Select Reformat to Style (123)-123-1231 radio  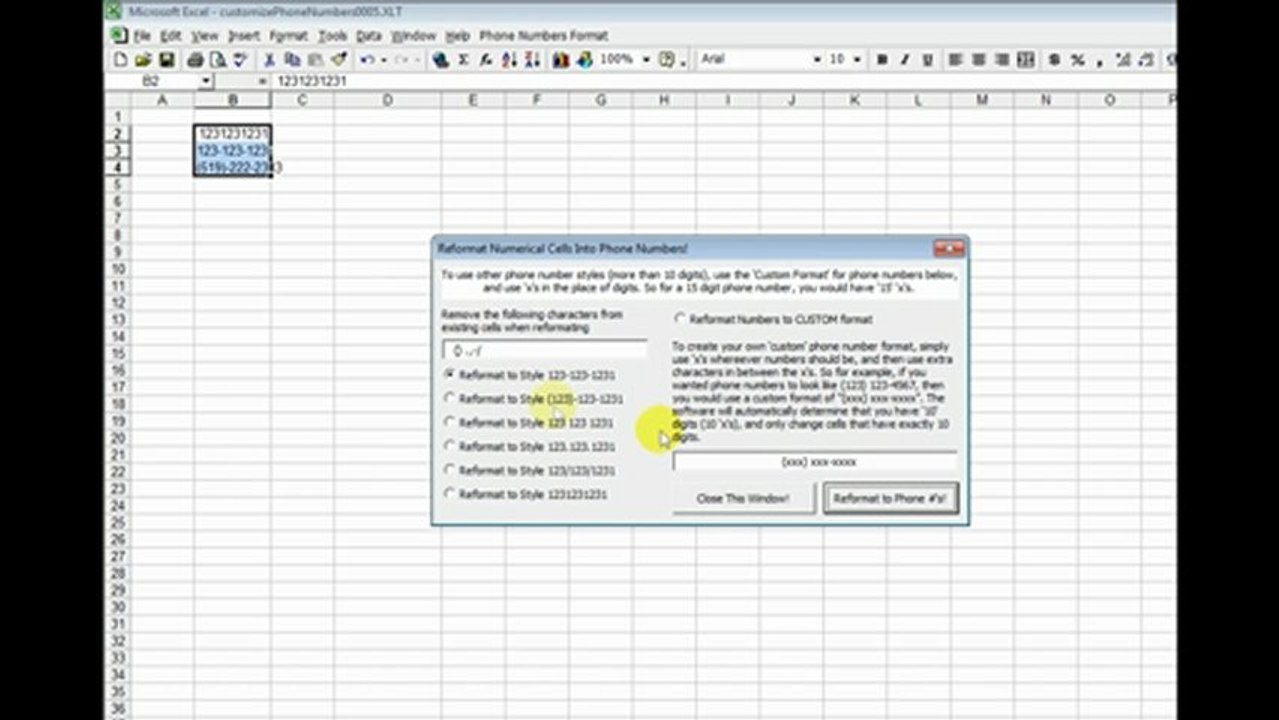[450, 398]
